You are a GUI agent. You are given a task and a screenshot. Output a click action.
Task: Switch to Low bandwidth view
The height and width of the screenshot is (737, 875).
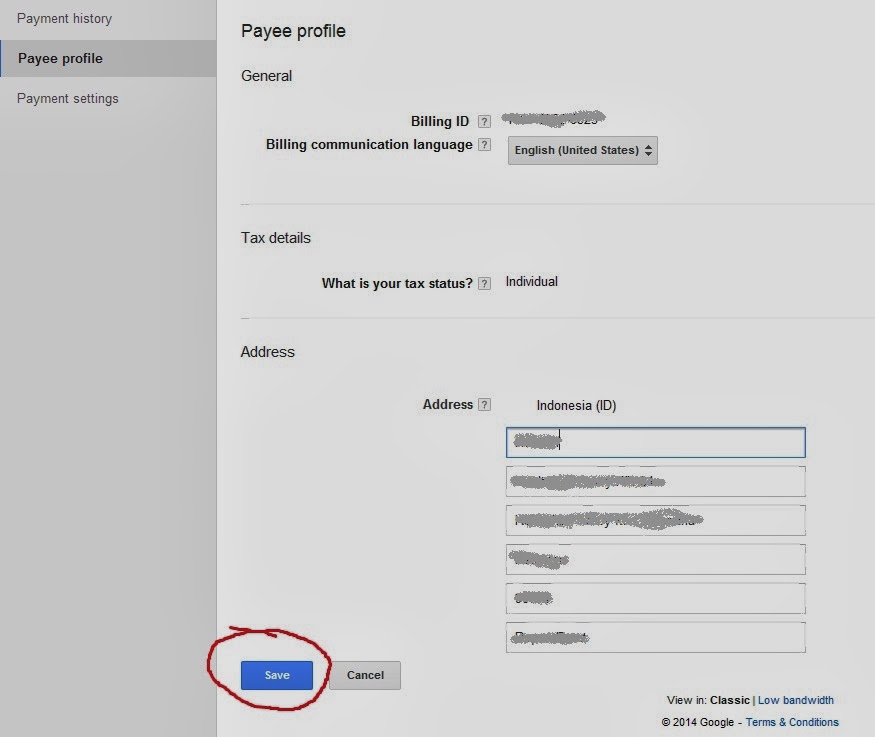point(796,700)
